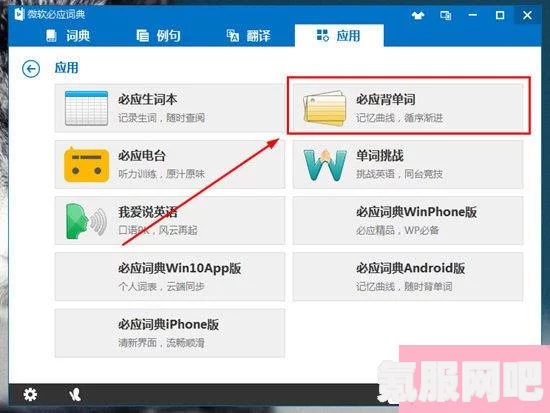Screen dimensions: 550x413
Task: Click the Bing logo icon in bottom bar
Action: [75, 395]
